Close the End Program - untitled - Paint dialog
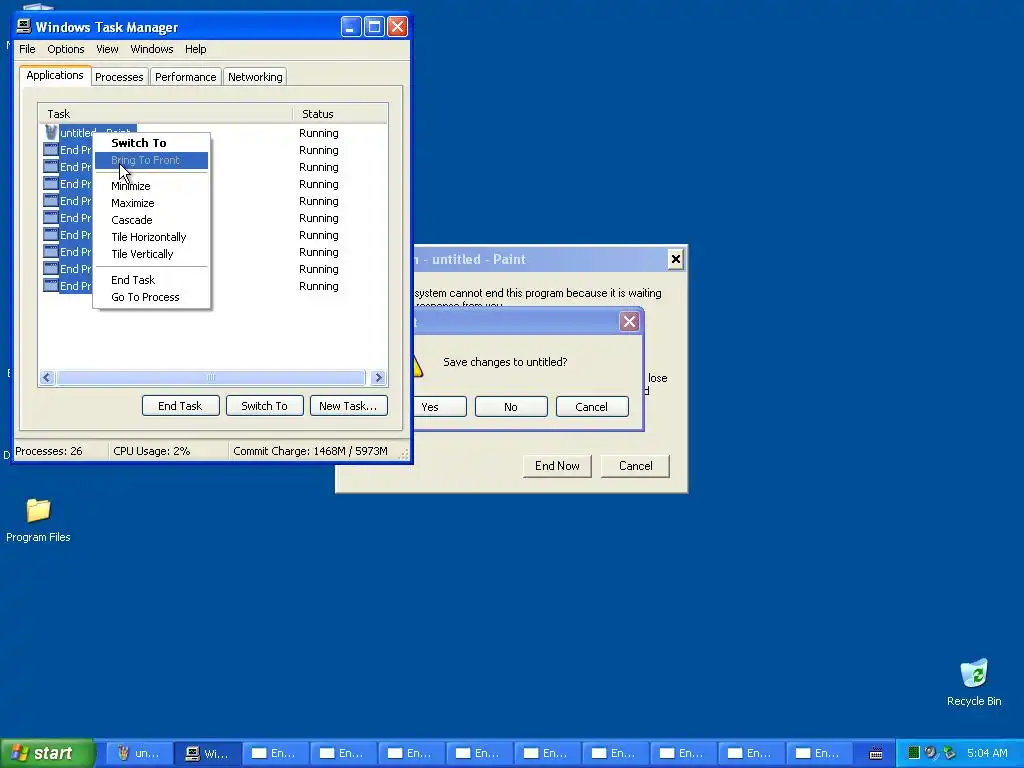Image resolution: width=1024 pixels, height=768 pixels. pyautogui.click(x=675, y=259)
